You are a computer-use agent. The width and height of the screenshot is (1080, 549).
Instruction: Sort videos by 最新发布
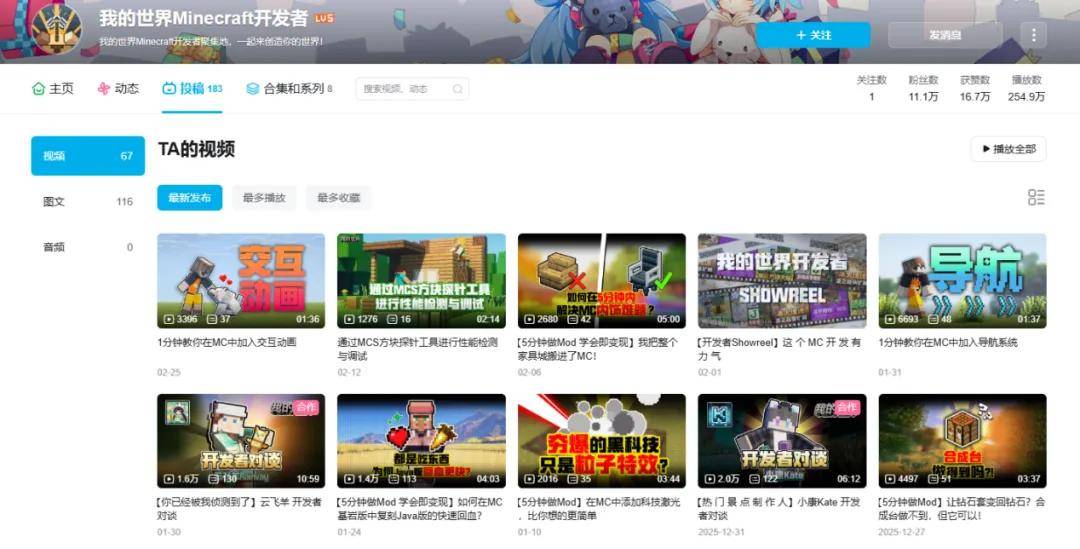pyautogui.click(x=189, y=198)
